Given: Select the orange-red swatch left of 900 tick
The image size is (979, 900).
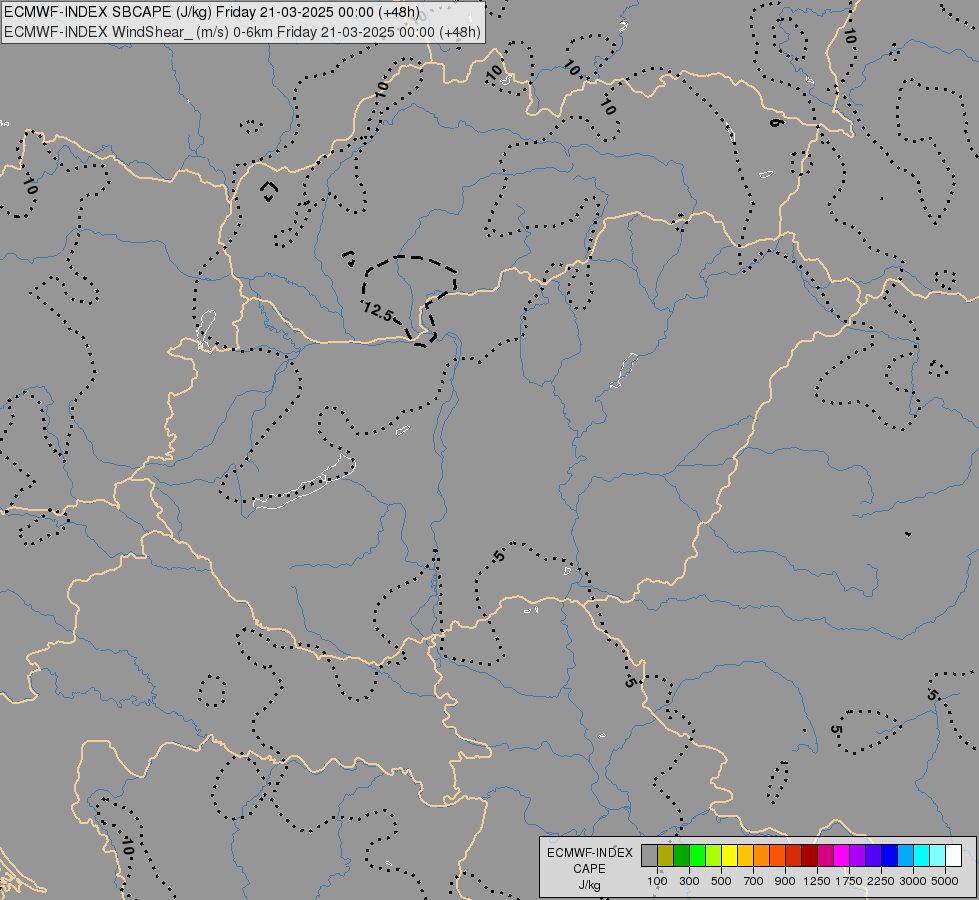Looking at the screenshot, I should coord(777,855).
